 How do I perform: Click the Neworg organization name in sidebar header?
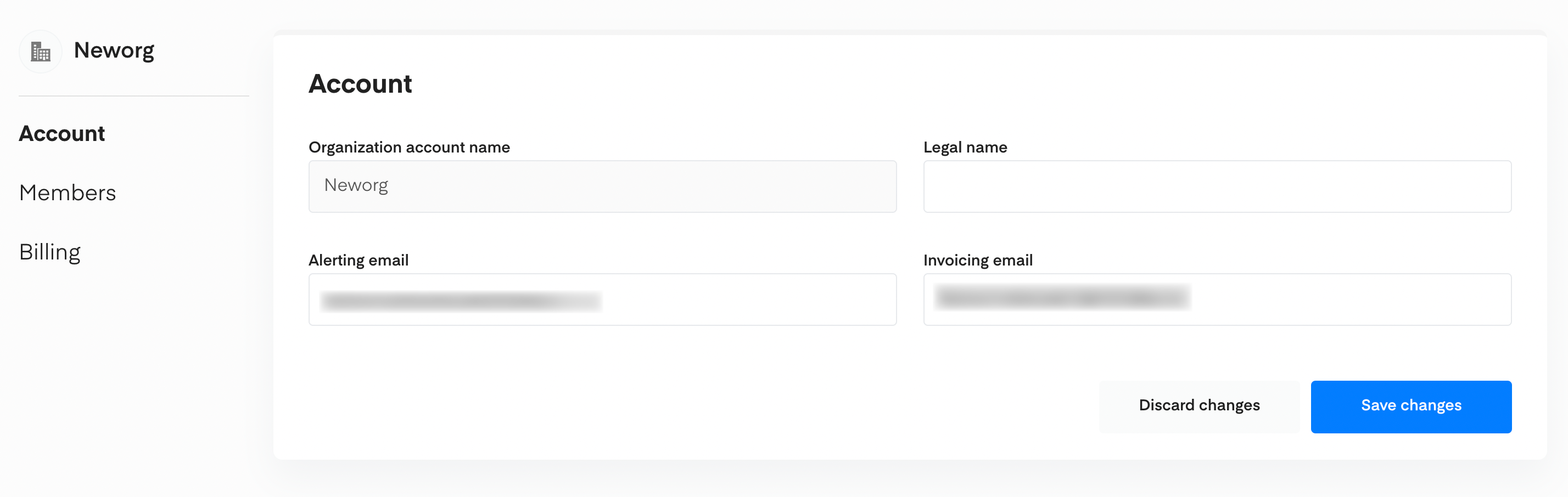(x=114, y=50)
